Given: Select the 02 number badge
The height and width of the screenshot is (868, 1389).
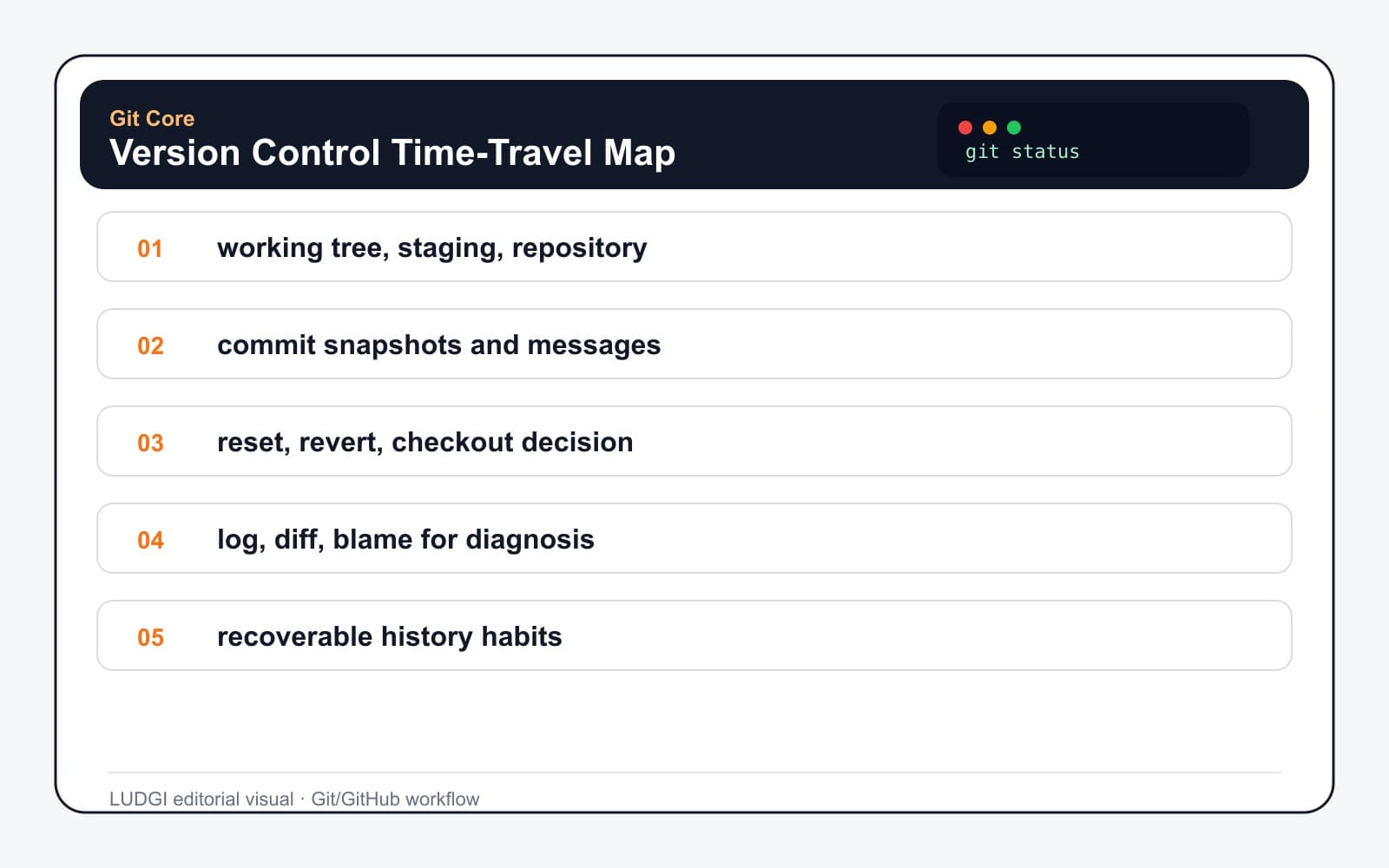Looking at the screenshot, I should click(150, 345).
